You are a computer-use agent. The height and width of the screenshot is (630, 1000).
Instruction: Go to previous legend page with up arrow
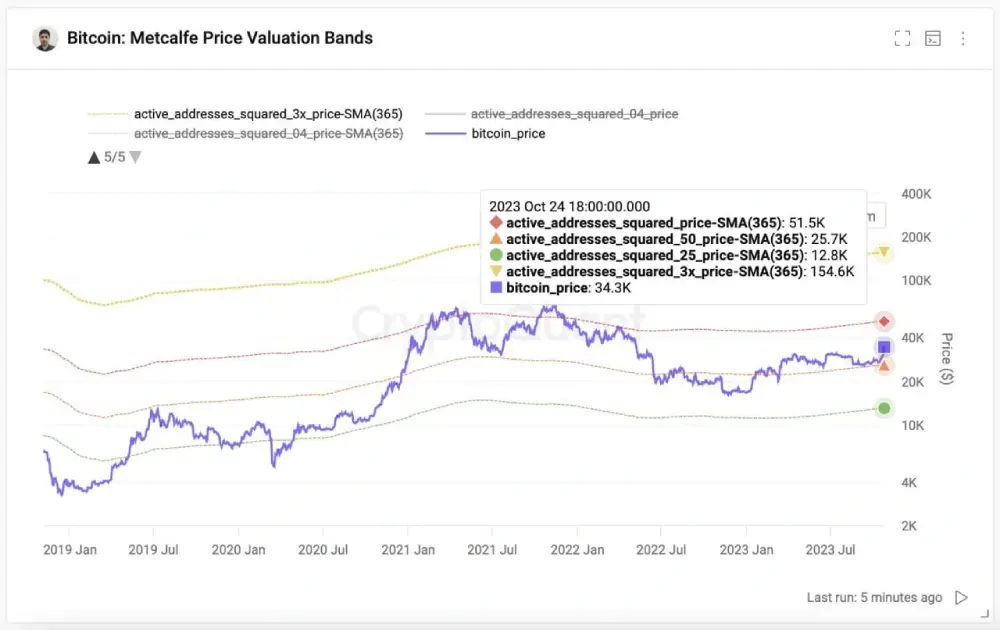tap(94, 157)
